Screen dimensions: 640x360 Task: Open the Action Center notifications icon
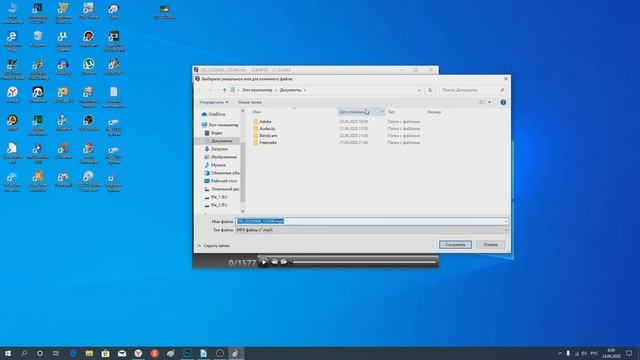coord(629,353)
